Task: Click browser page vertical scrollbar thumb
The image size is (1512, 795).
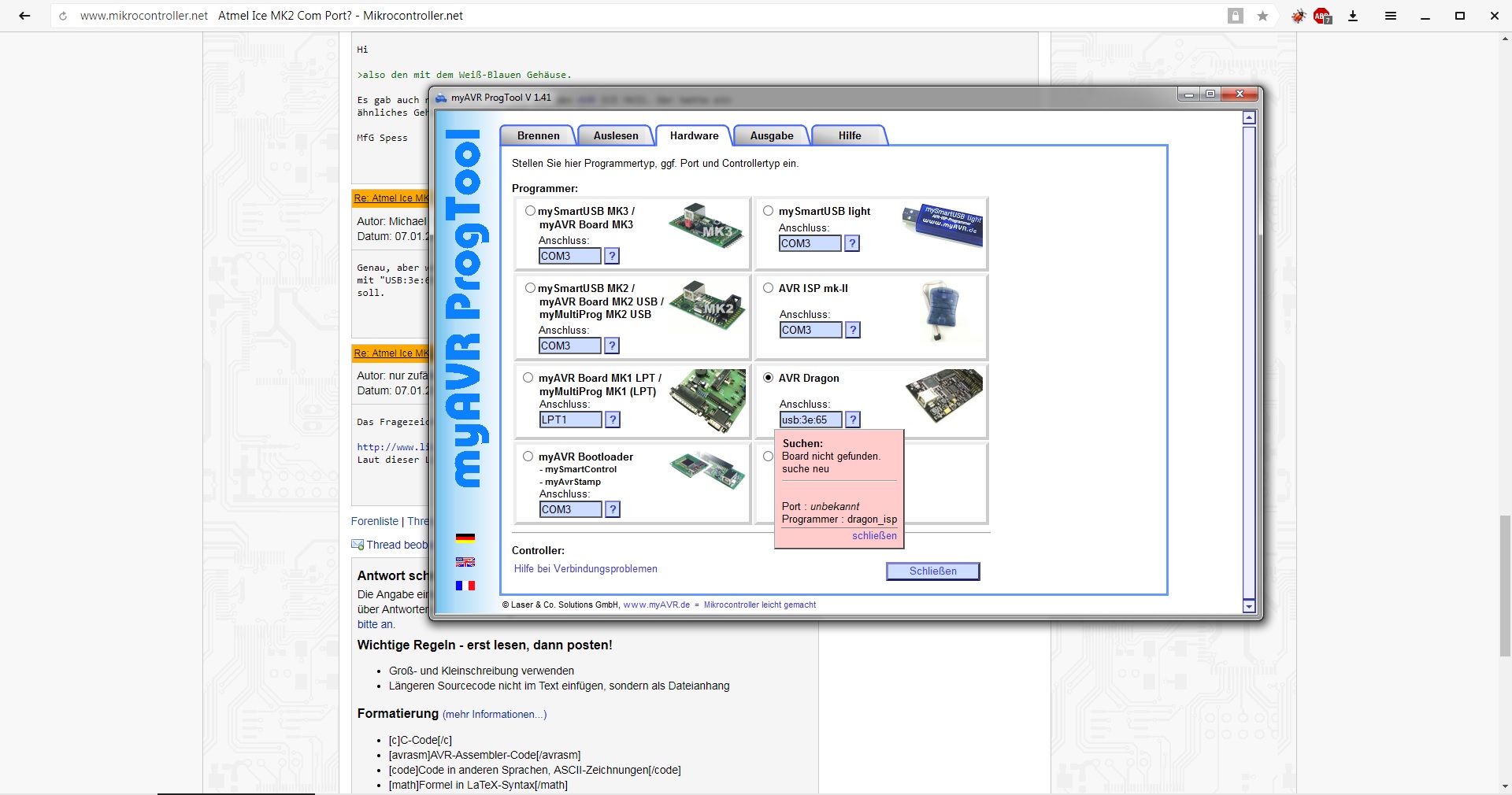Action: click(x=1505, y=586)
